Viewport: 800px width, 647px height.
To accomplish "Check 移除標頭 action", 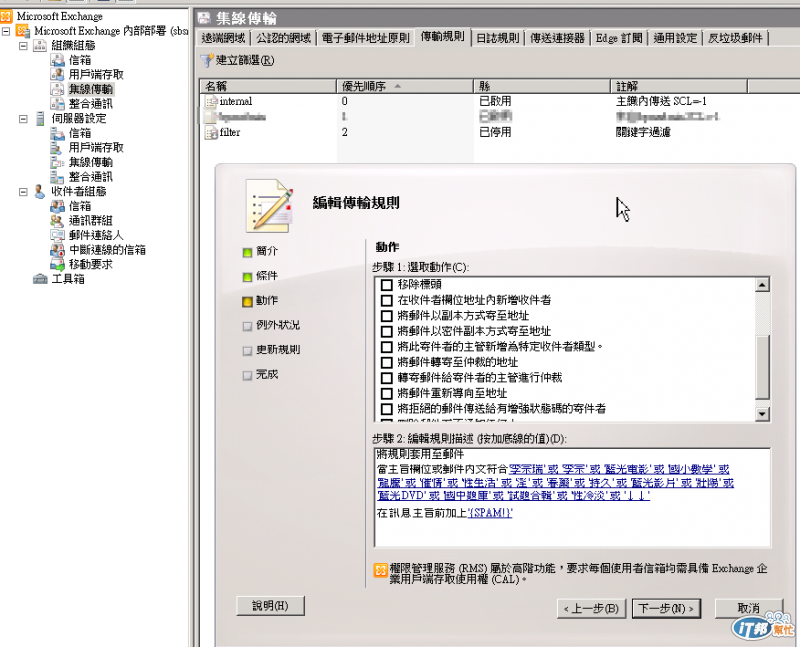I will (387, 285).
